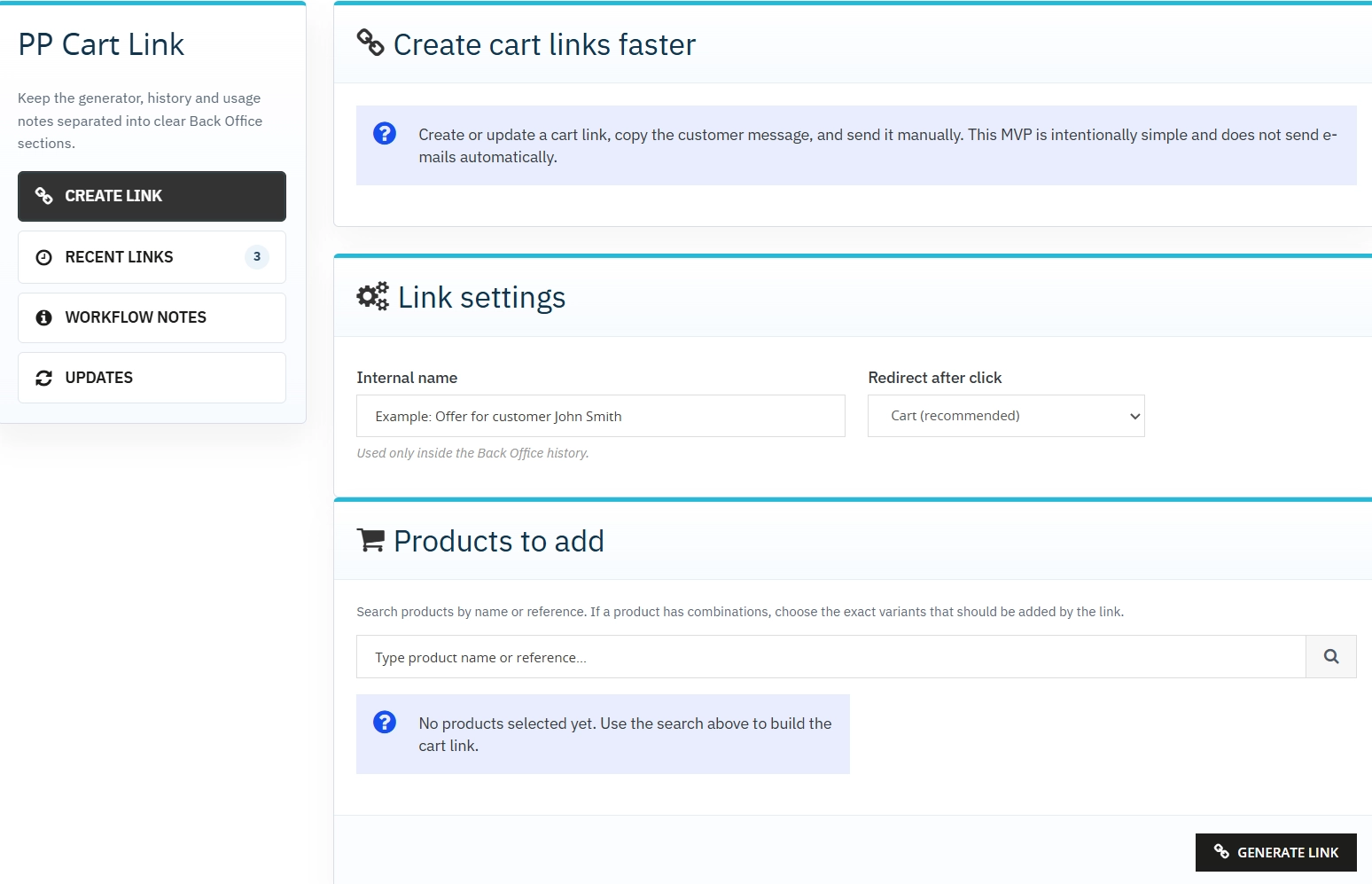Click the product name search field
Image resolution: width=1372 pixels, height=884 pixels.
click(830, 656)
